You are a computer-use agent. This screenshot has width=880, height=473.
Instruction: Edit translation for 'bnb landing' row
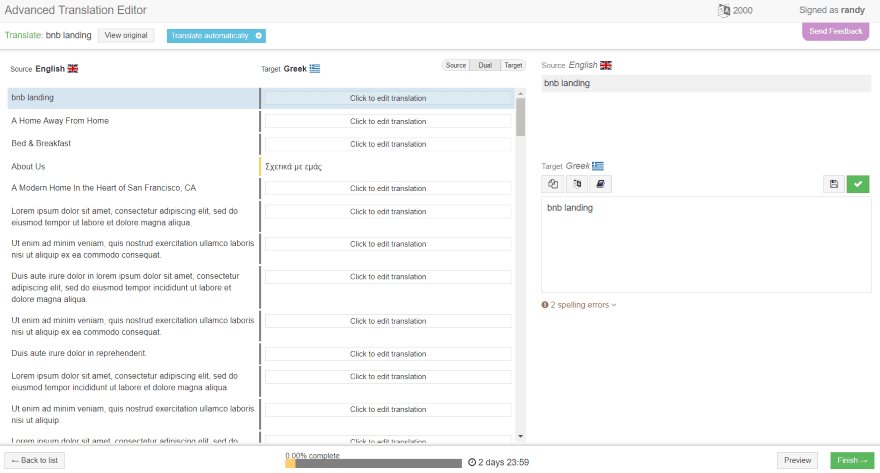[388, 98]
